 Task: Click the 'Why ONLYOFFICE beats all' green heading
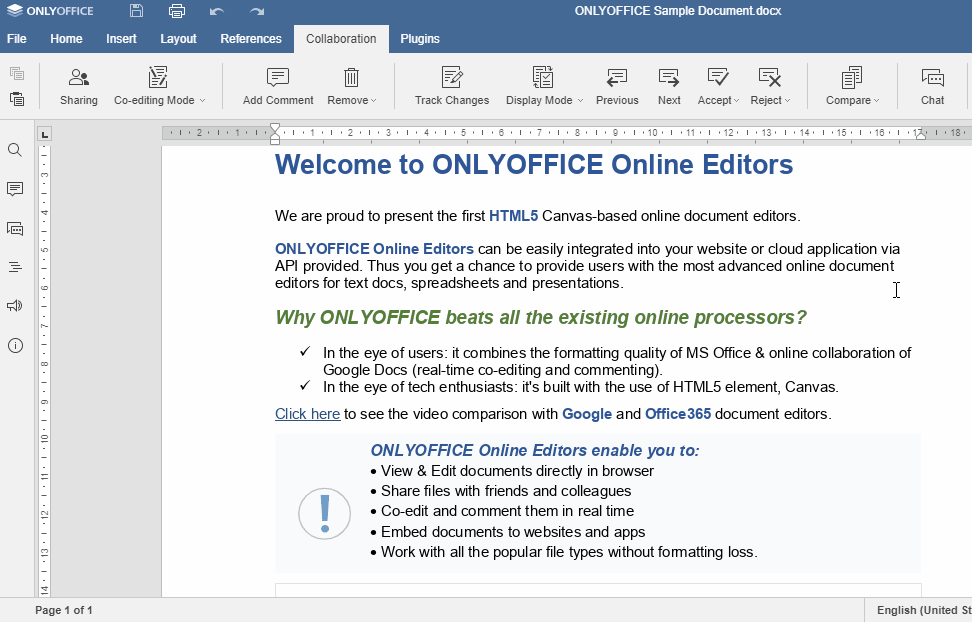[x=541, y=318]
